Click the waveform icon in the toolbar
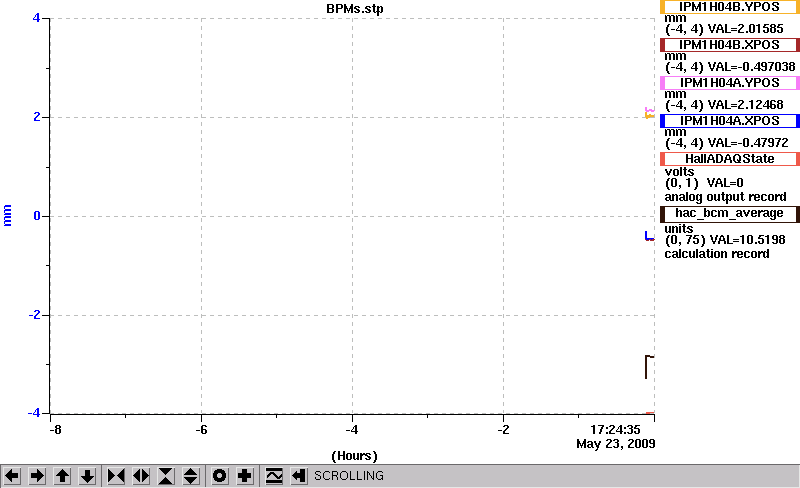 click(274, 476)
